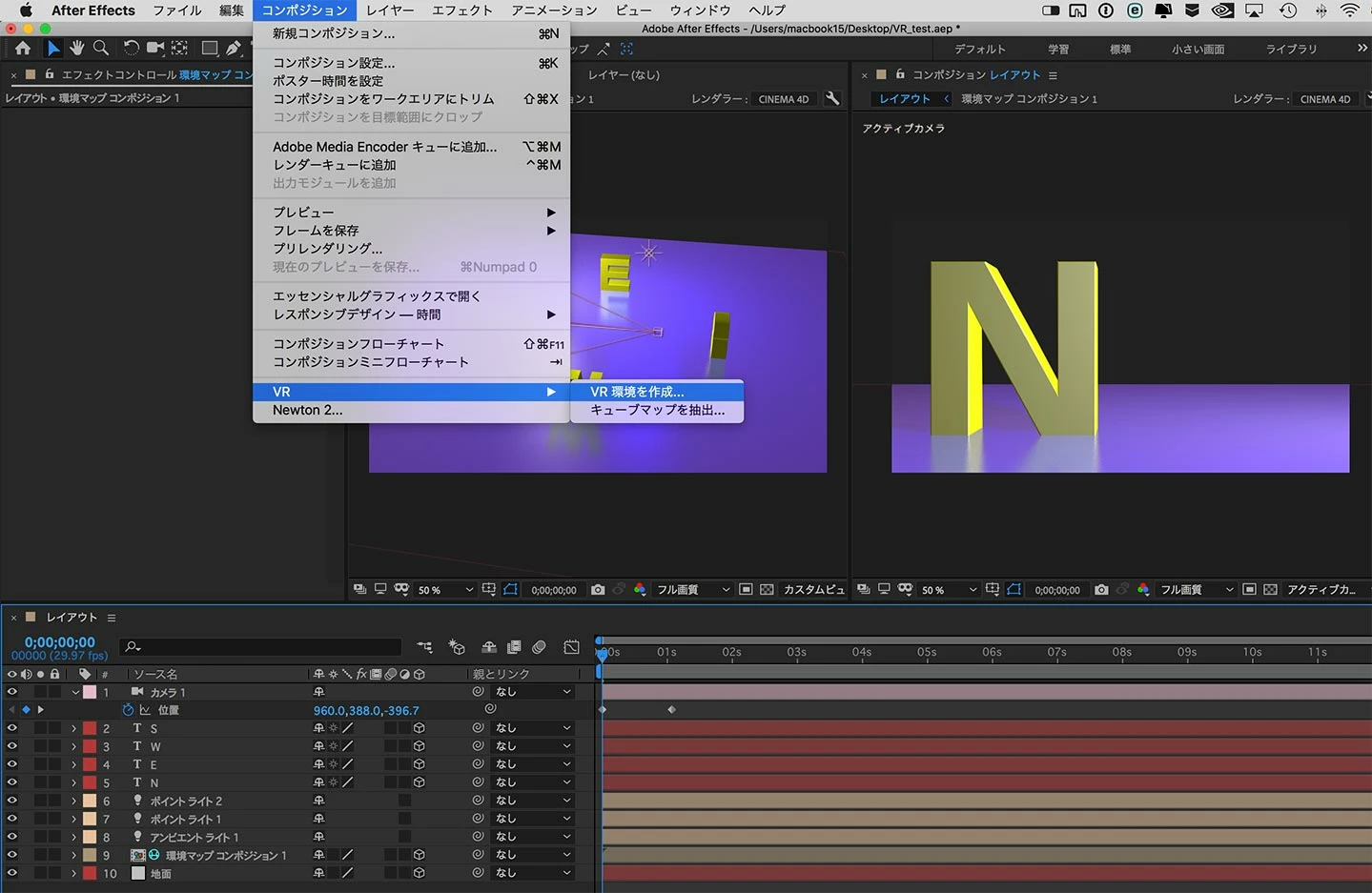
Task: Toggle region of interest in left viewer
Action: [x=746, y=590]
